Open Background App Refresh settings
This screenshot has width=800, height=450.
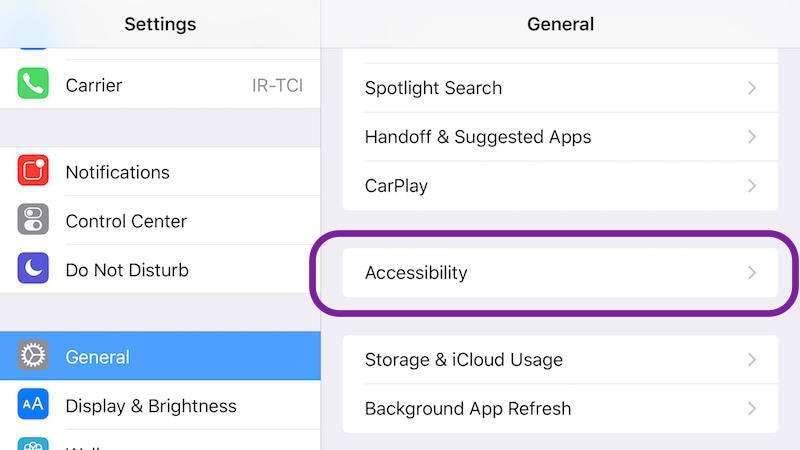(x=468, y=408)
